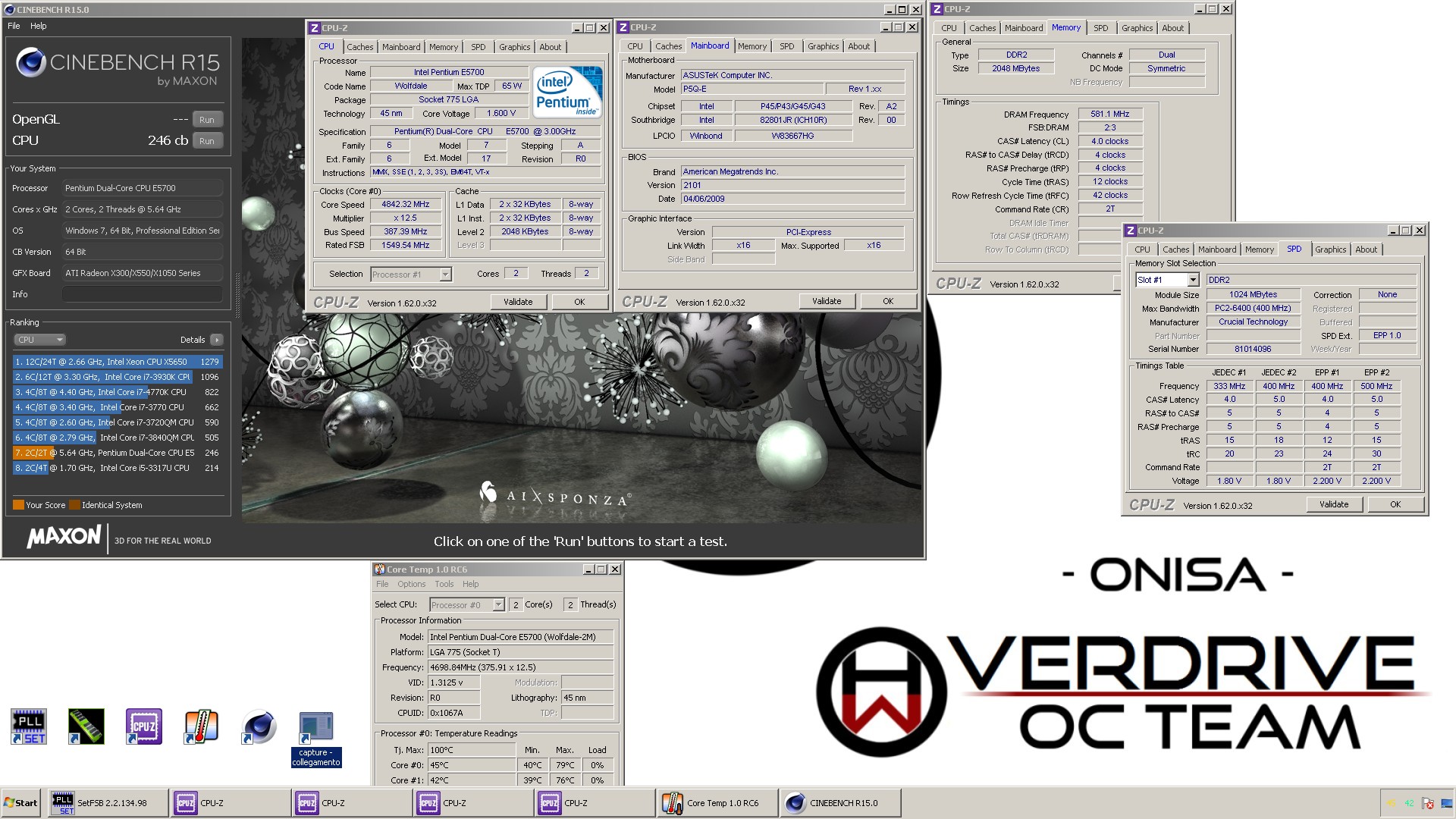Select the Core i5-3317U ranking entry
The image size is (1456, 819).
click(x=118, y=468)
